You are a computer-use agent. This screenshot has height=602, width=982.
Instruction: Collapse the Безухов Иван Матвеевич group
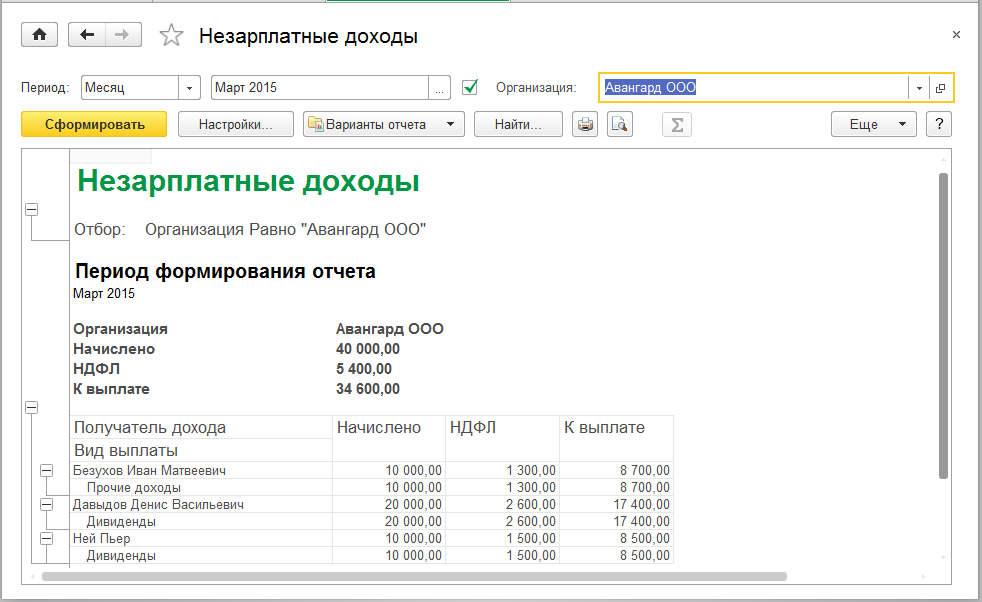[x=46, y=470]
